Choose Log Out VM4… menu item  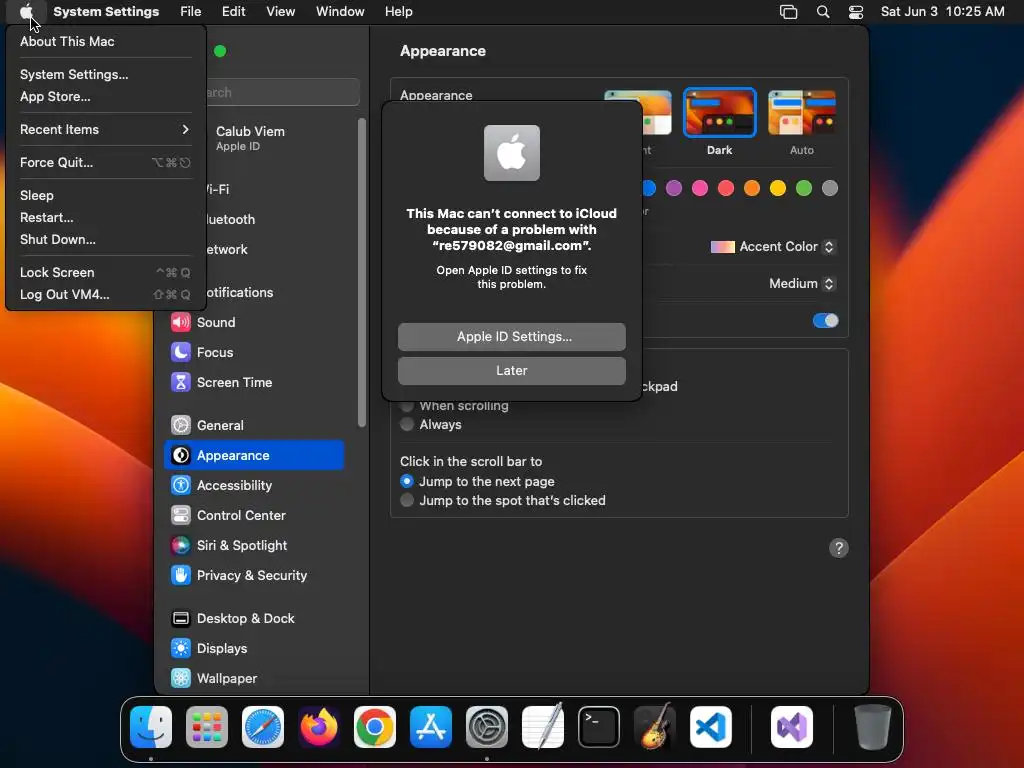pos(105,295)
